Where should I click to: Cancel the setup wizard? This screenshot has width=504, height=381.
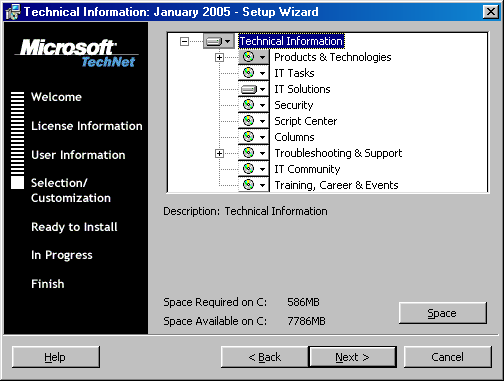click(447, 357)
